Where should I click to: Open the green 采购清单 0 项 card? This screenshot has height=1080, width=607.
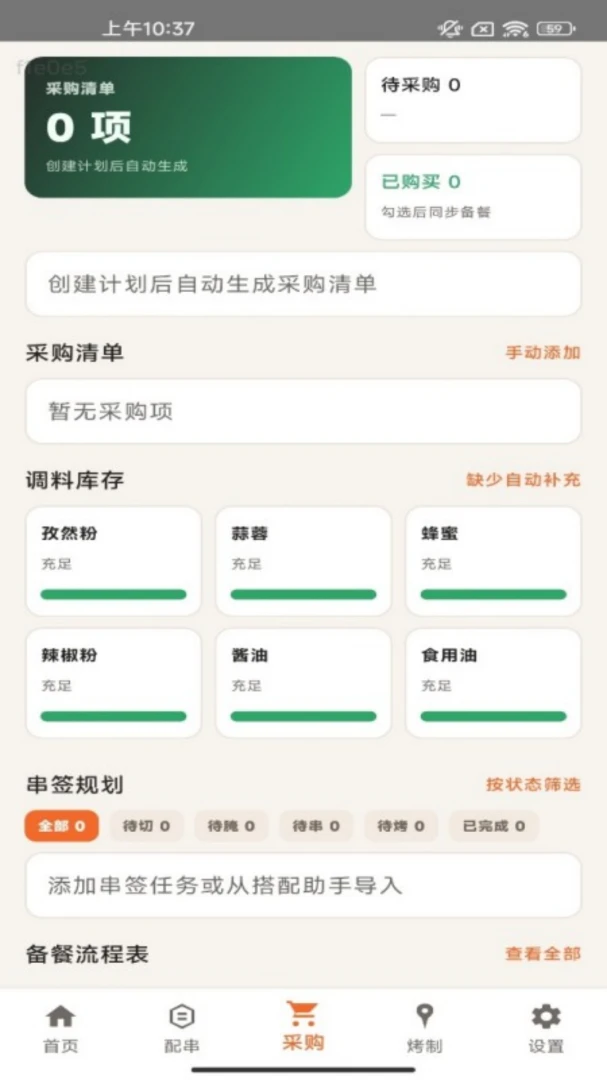(x=188, y=127)
